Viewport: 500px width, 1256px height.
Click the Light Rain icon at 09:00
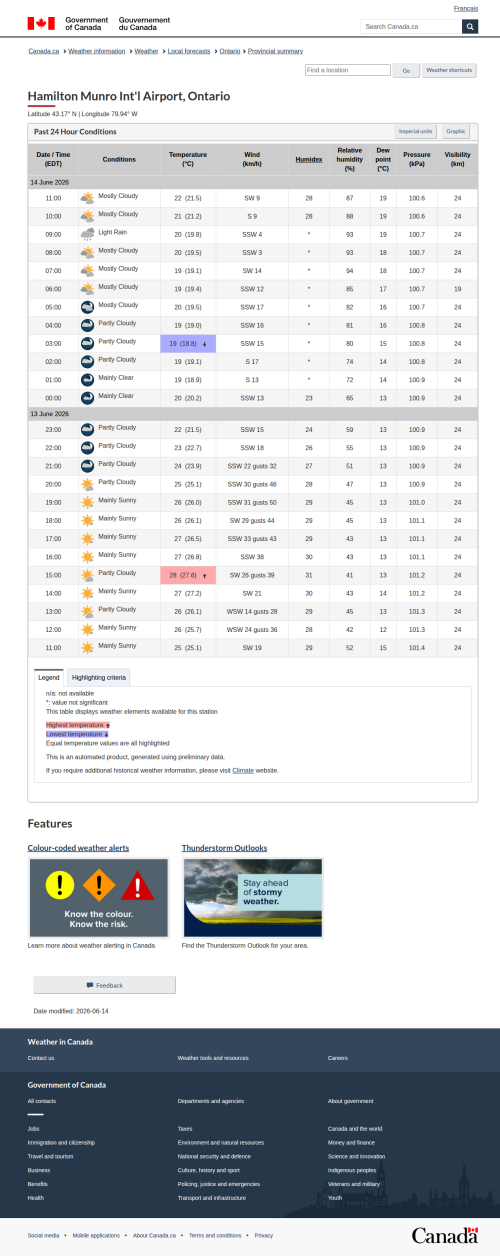pos(88,234)
